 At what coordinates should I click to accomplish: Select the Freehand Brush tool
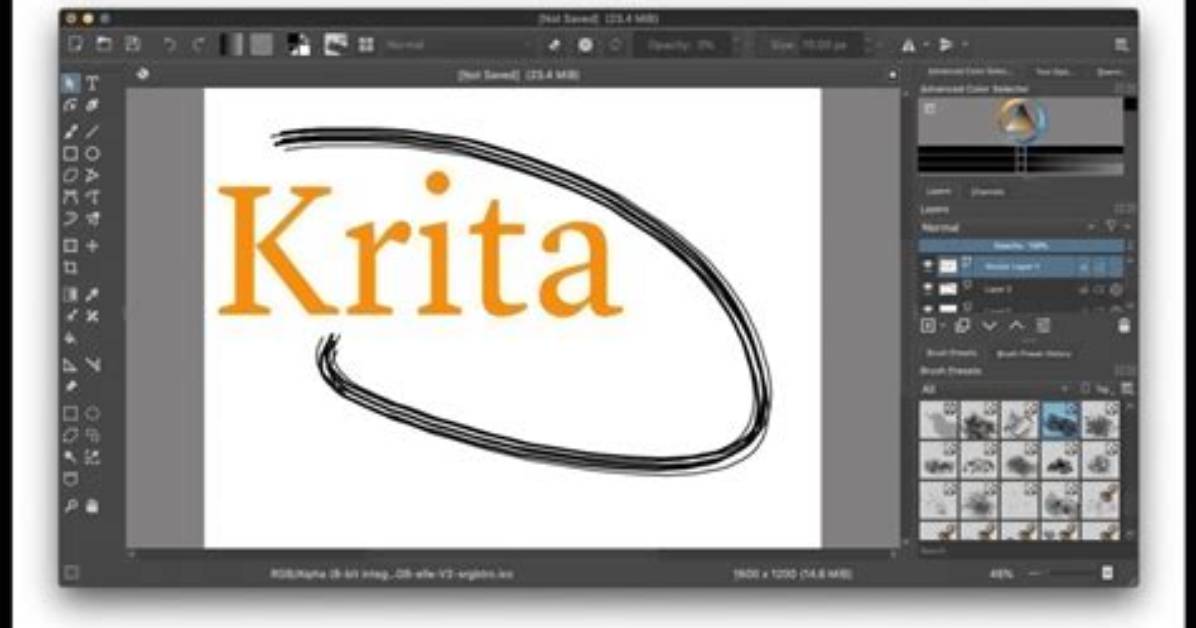coord(70,131)
